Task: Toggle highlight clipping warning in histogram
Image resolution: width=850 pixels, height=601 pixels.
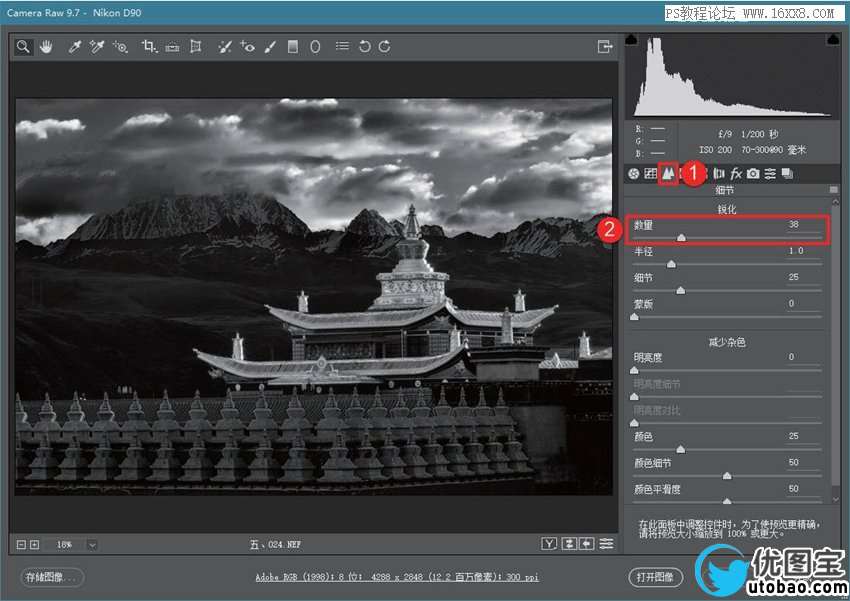Action: tap(833, 39)
